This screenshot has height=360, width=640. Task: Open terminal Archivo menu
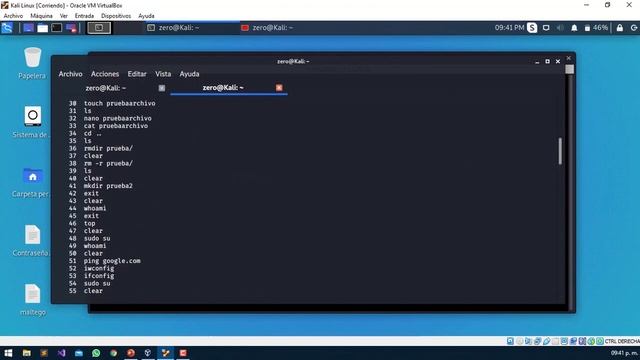coord(70,74)
